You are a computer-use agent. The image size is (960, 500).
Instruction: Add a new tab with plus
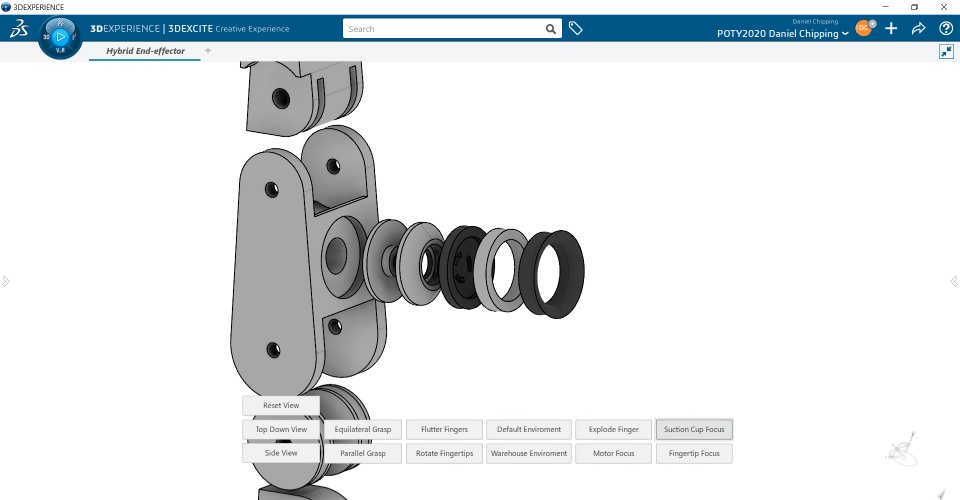pos(208,51)
